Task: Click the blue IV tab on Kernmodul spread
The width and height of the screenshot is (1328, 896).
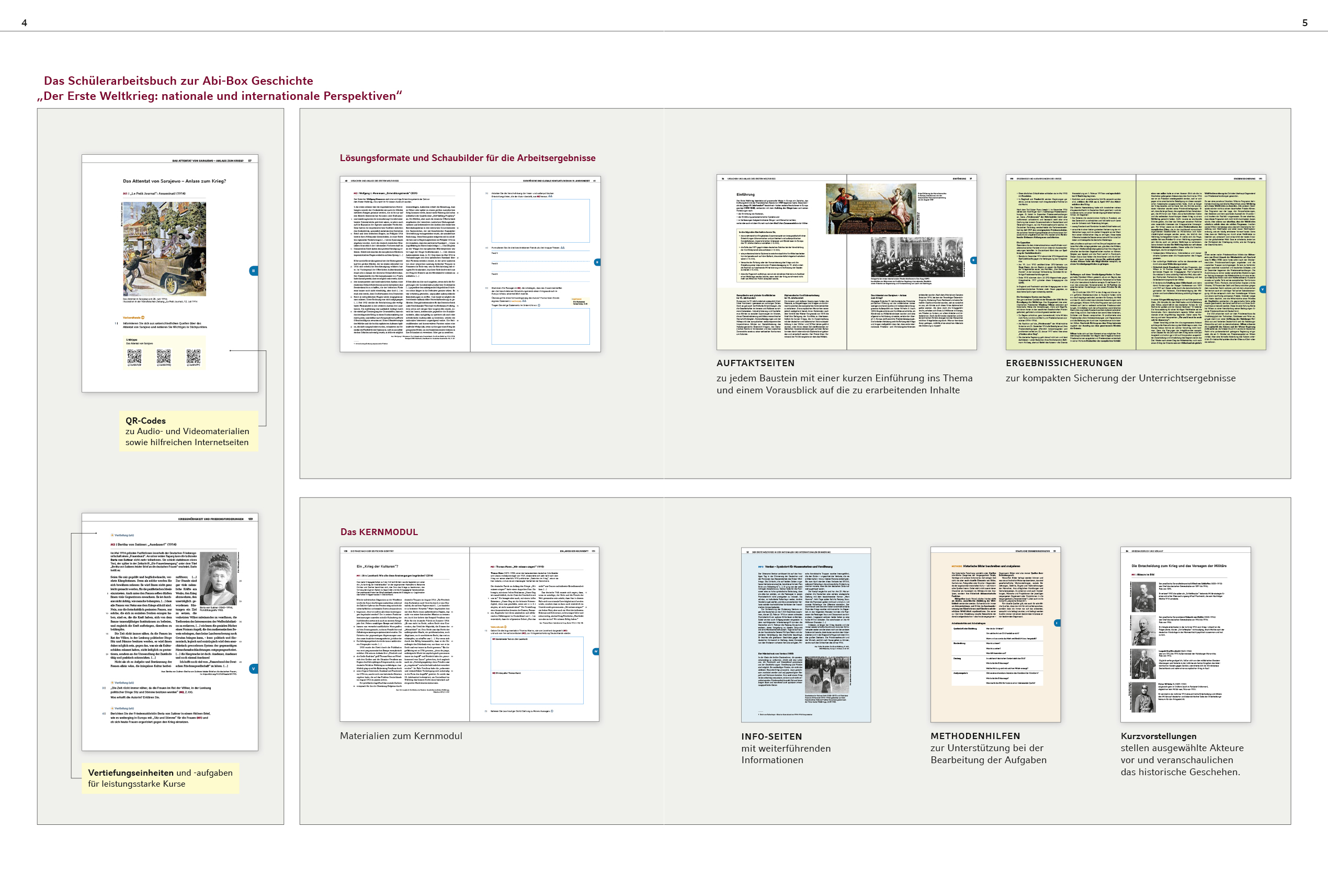Action: coord(595,651)
